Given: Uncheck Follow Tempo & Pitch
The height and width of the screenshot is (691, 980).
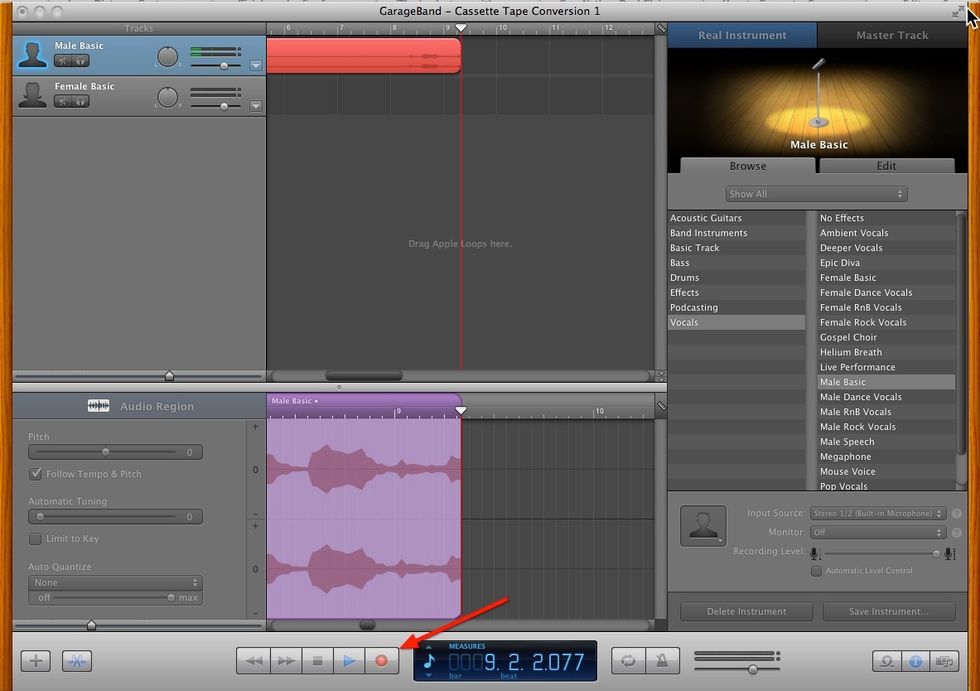Looking at the screenshot, I should click(36, 472).
